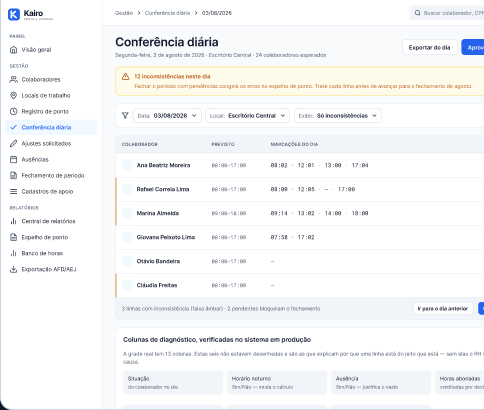Click the Colaborador column header
The width and height of the screenshot is (484, 410).
click(x=139, y=144)
